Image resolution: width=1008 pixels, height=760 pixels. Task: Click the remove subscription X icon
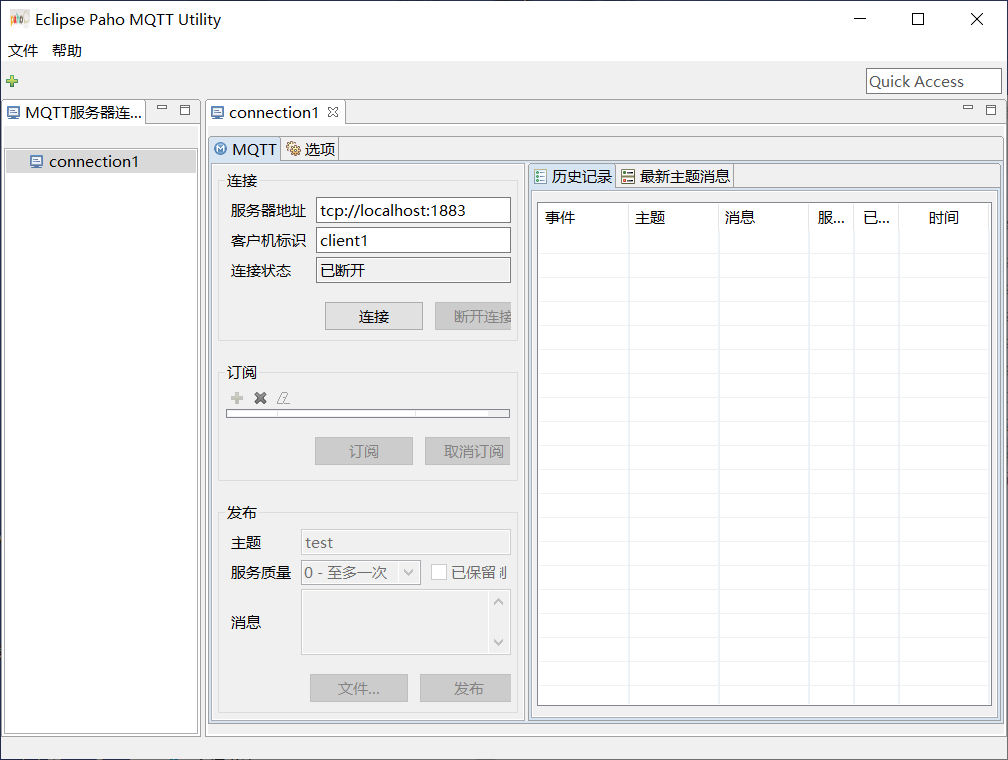click(x=260, y=398)
